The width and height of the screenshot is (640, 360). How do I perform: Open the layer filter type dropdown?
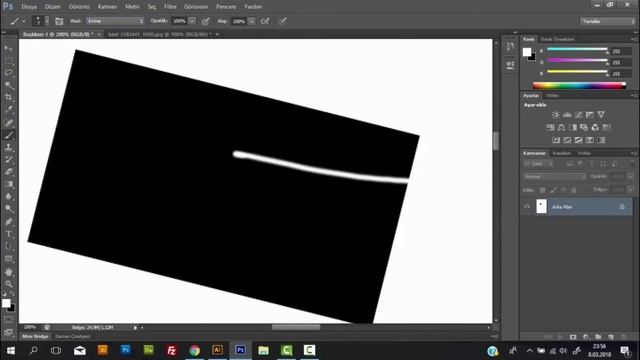pos(538,164)
